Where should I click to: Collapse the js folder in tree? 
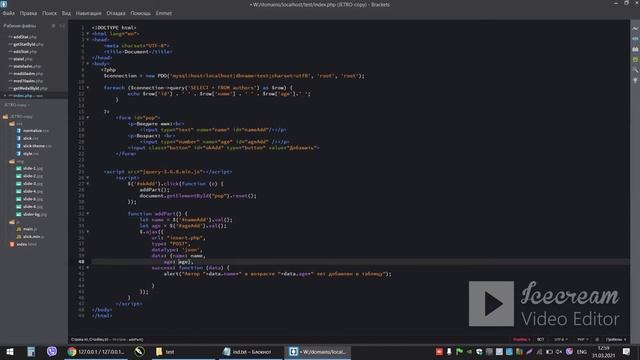coord(12,222)
